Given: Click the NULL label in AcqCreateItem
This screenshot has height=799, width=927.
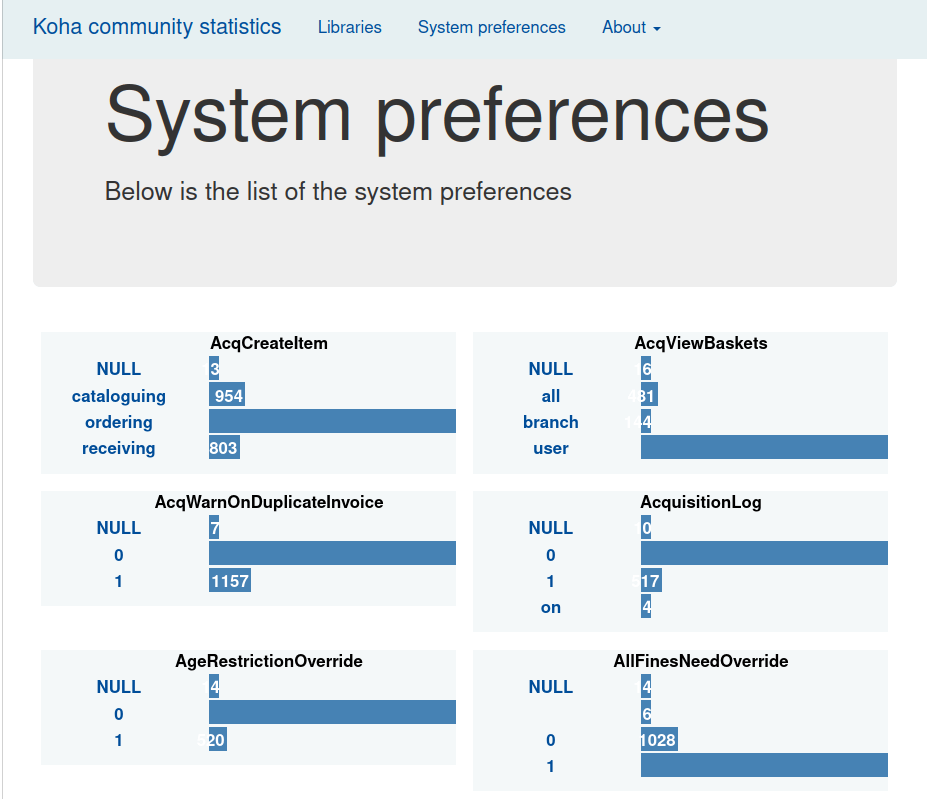Looking at the screenshot, I should point(119,369).
